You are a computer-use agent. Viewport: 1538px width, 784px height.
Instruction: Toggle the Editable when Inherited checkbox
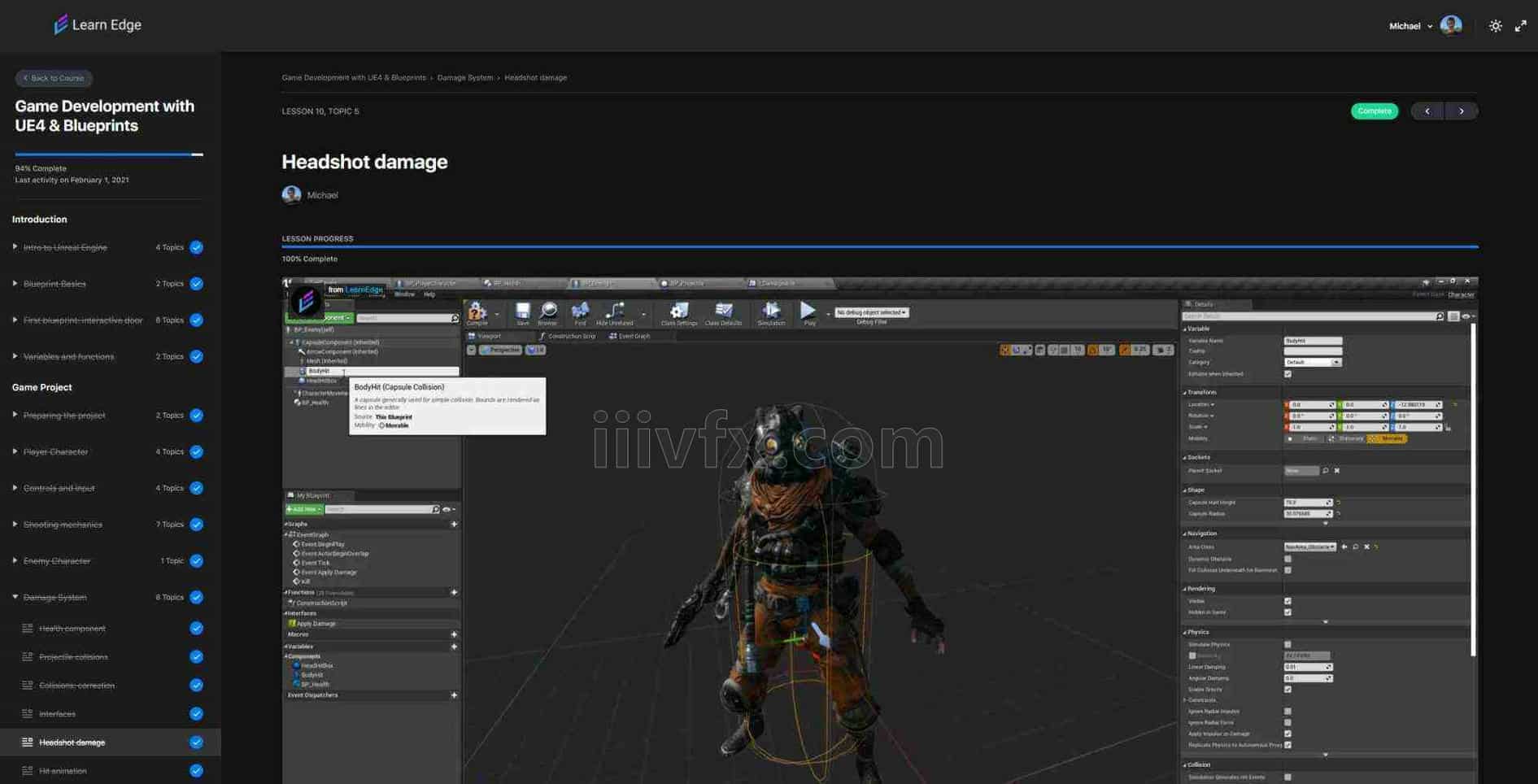click(1287, 374)
